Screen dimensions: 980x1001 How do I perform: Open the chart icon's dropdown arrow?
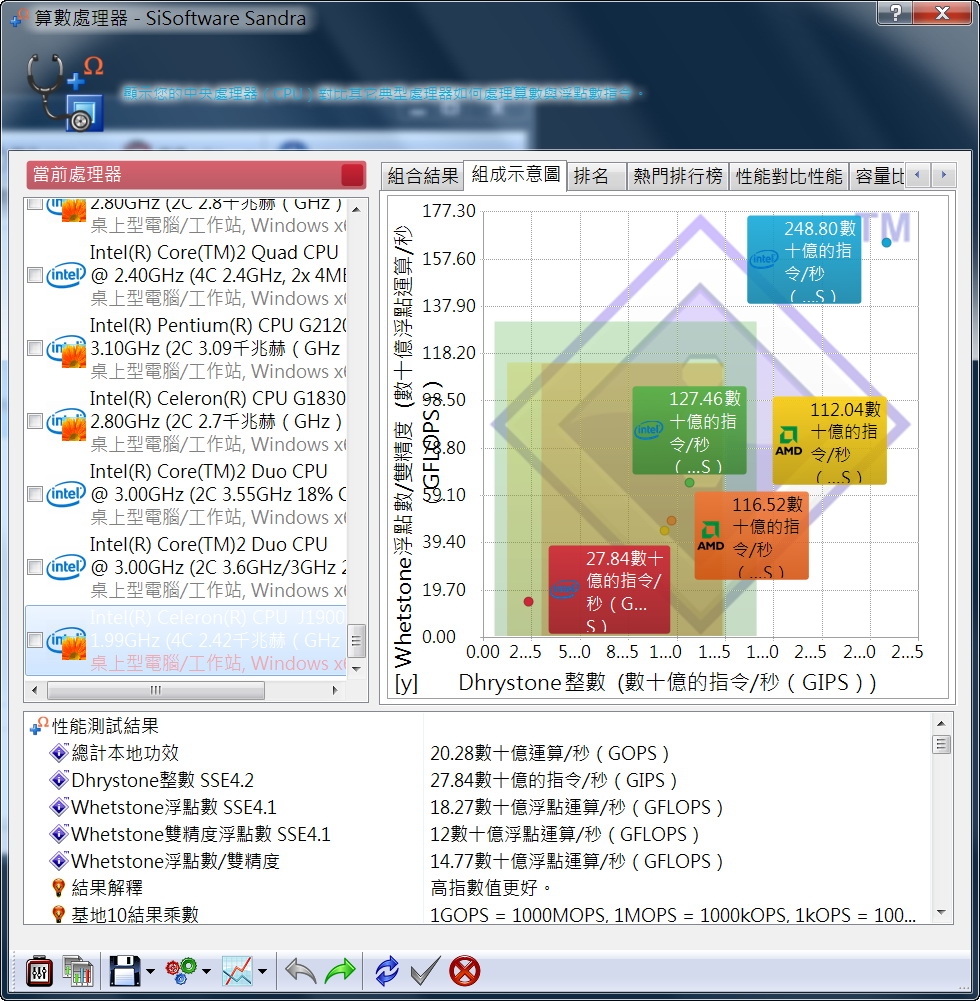(x=262, y=972)
